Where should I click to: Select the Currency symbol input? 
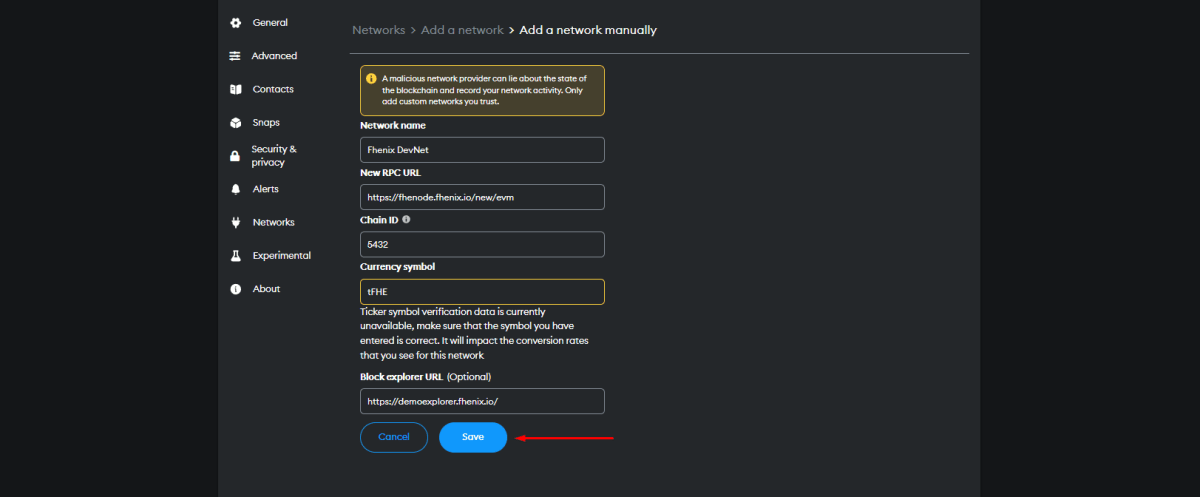[x=482, y=292]
